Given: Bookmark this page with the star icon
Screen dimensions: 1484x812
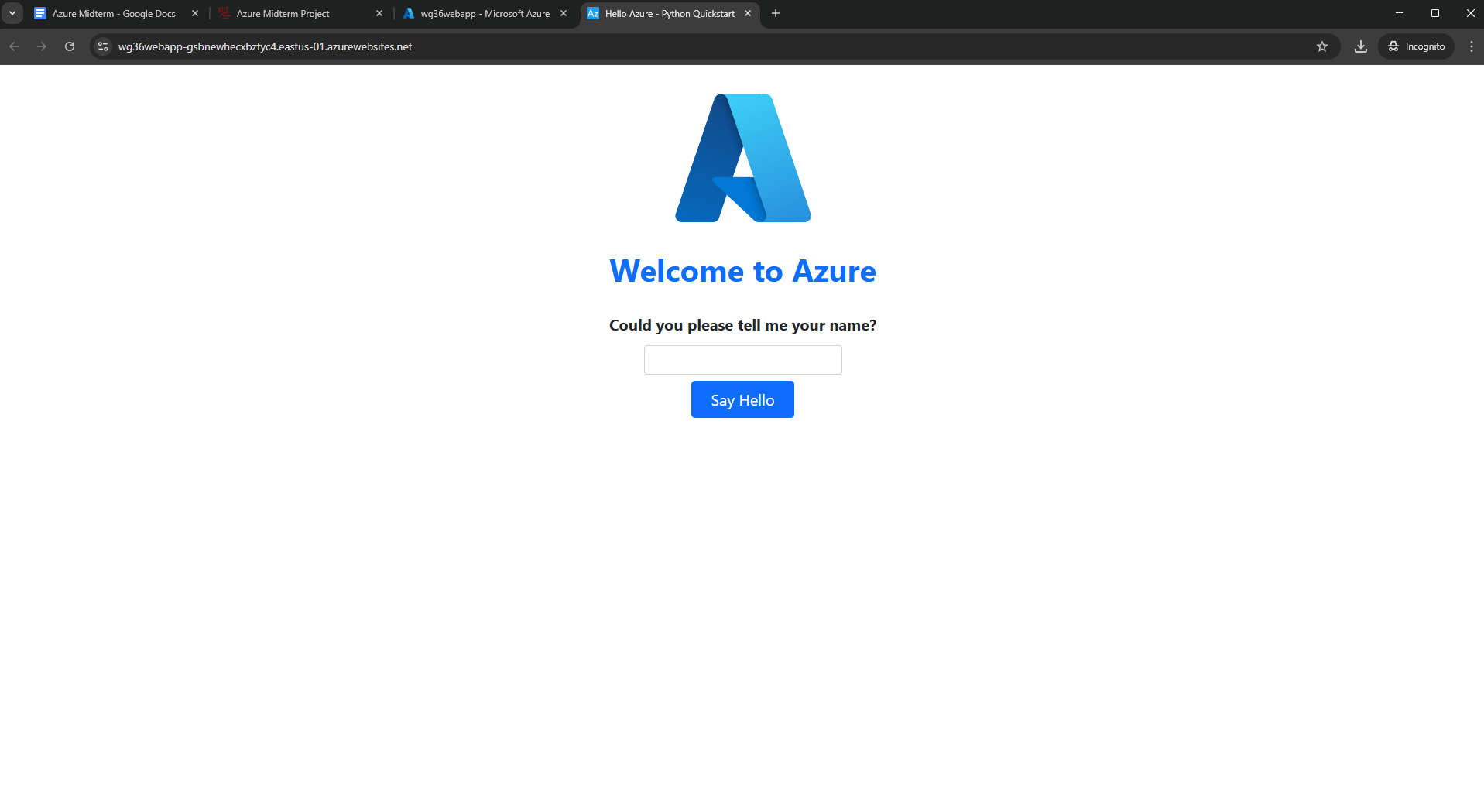Looking at the screenshot, I should [x=1321, y=46].
